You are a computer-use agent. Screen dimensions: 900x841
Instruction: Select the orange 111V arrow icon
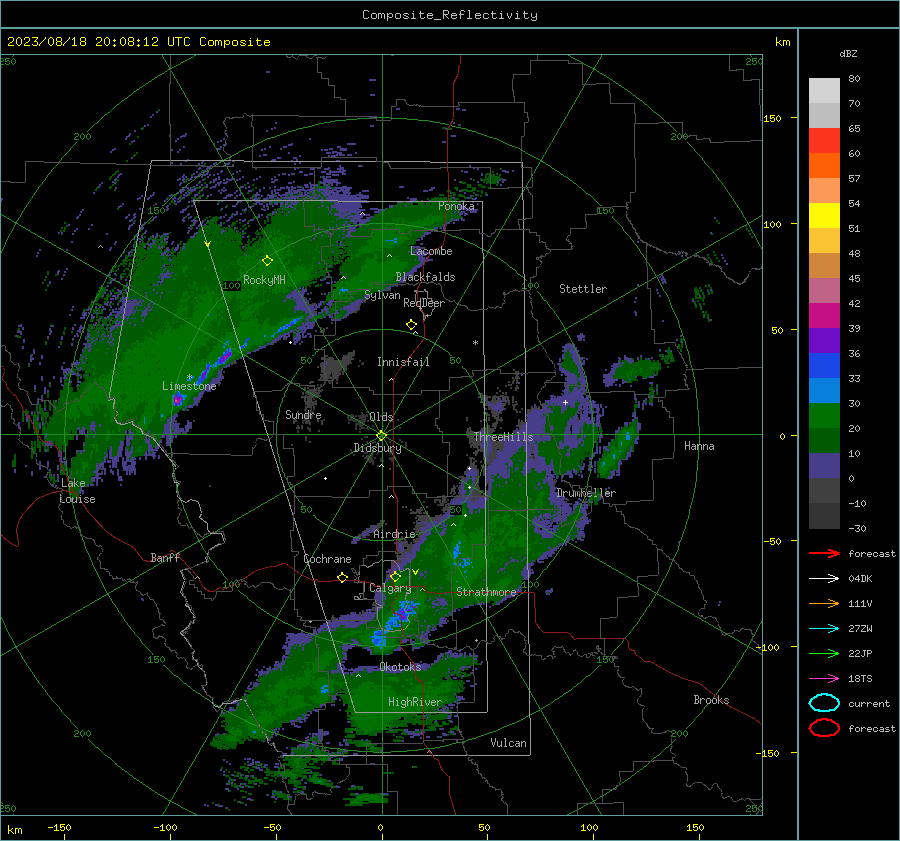tap(824, 603)
